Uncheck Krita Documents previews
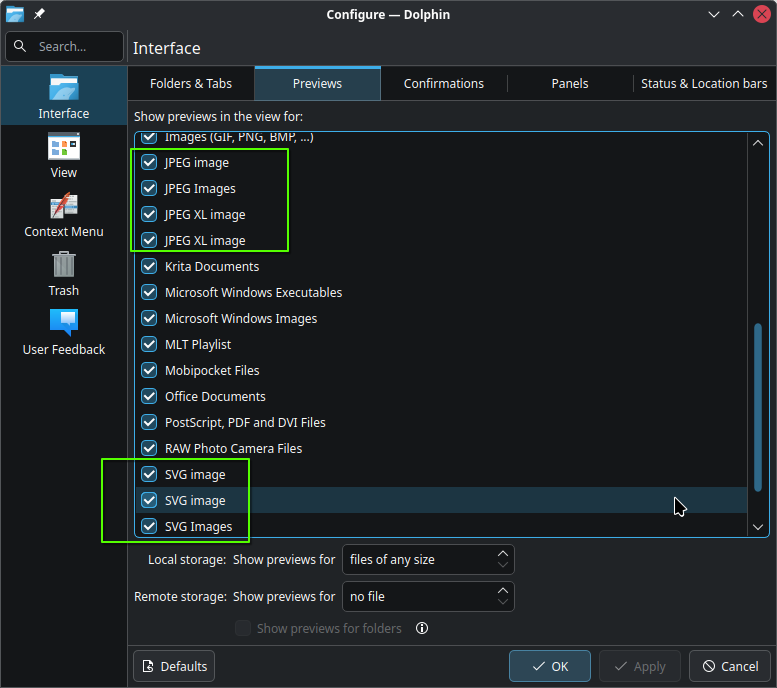Image resolution: width=777 pixels, height=688 pixels. coord(149,267)
